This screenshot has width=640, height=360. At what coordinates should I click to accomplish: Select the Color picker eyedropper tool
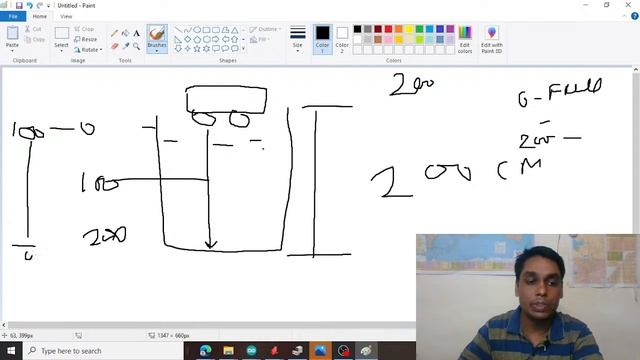coord(125,47)
